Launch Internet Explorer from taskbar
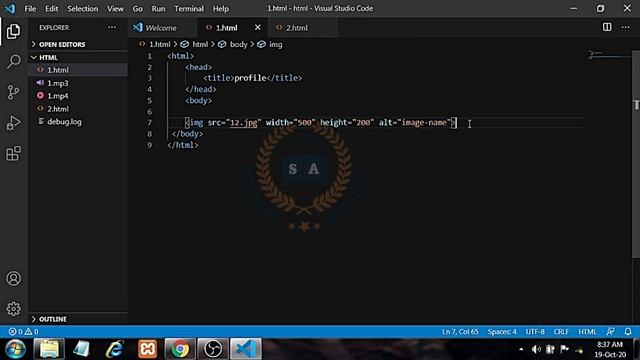The height and width of the screenshot is (360, 640). coord(115,349)
